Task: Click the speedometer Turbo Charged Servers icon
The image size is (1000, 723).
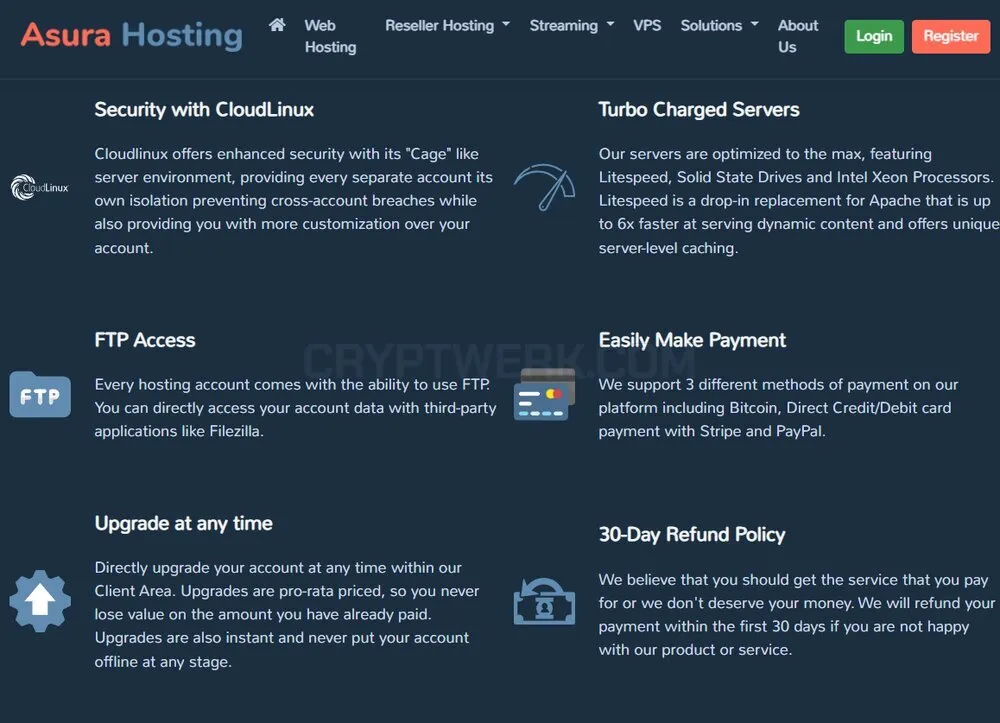Action: click(x=545, y=187)
